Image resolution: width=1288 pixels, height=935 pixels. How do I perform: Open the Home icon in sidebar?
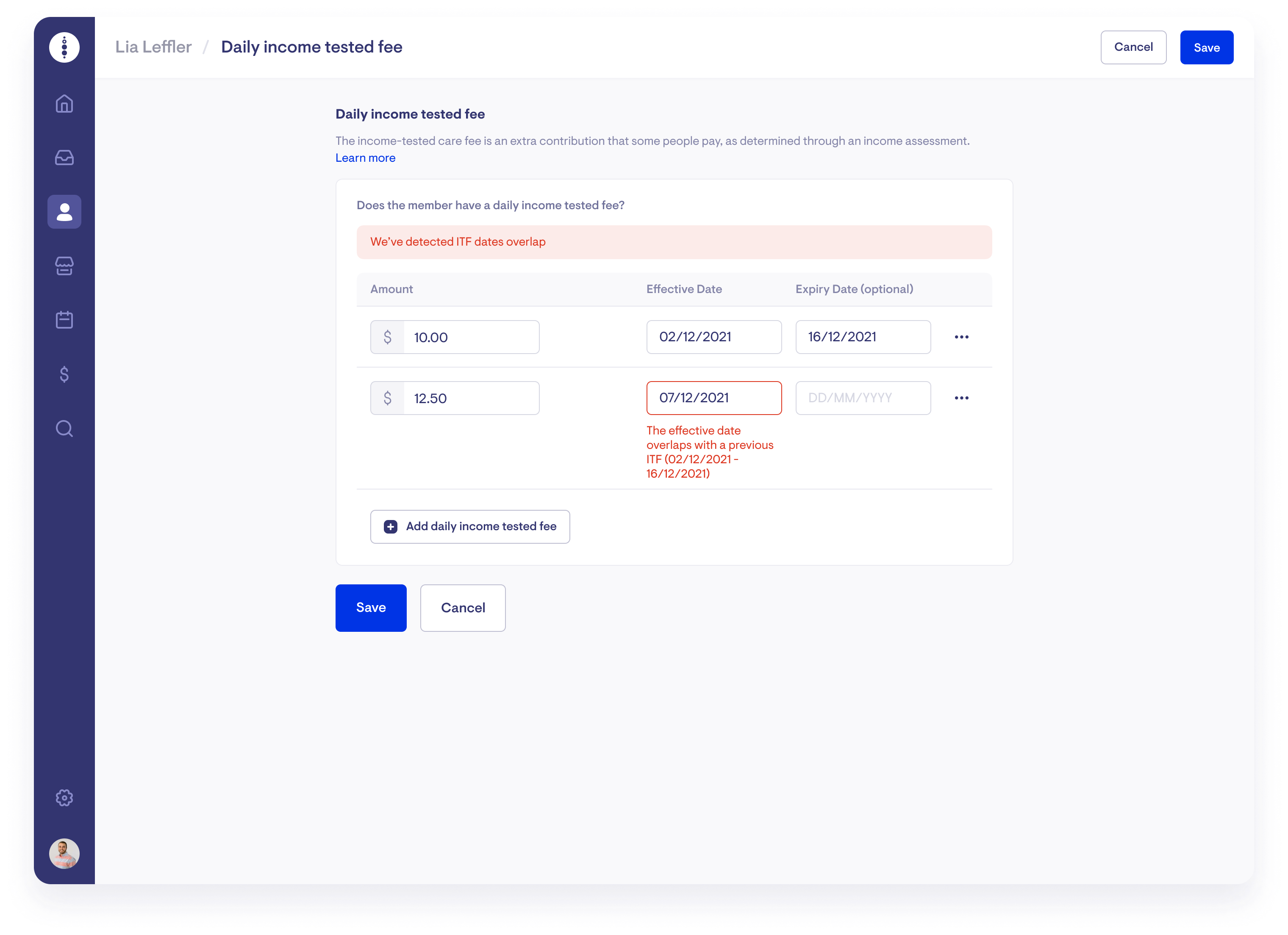[64, 104]
